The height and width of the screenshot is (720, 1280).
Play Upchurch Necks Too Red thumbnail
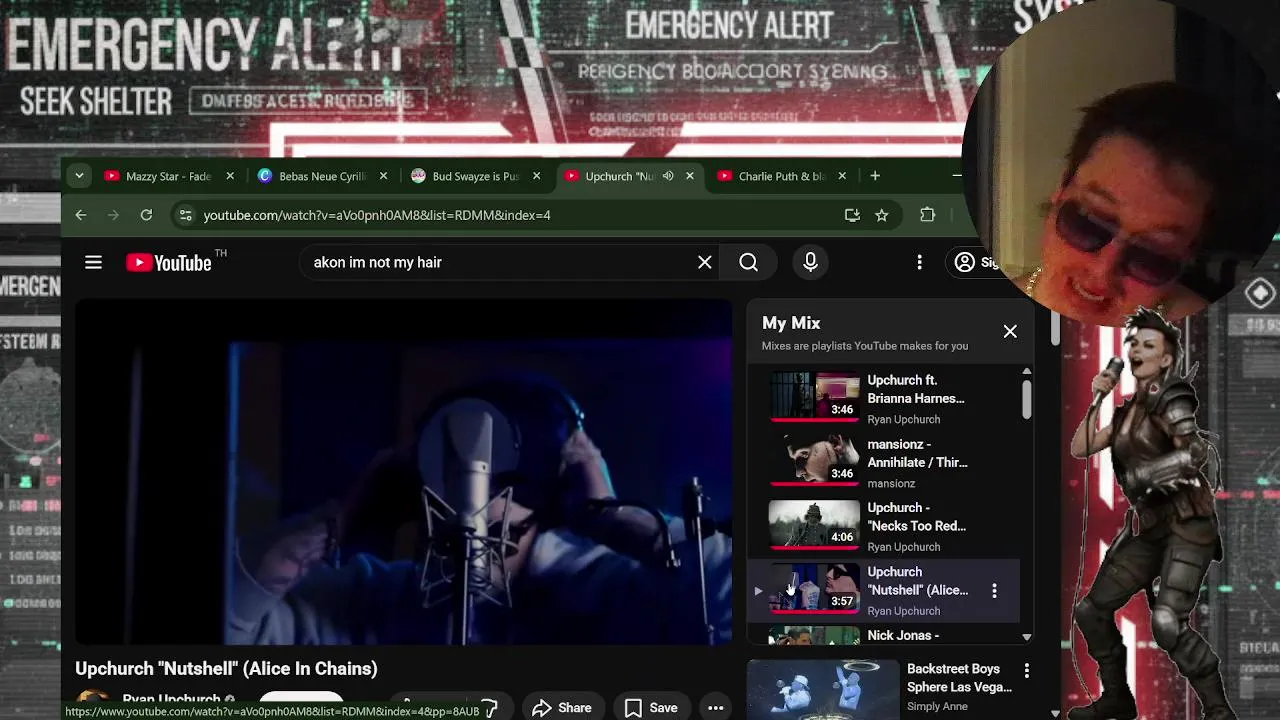click(x=814, y=526)
